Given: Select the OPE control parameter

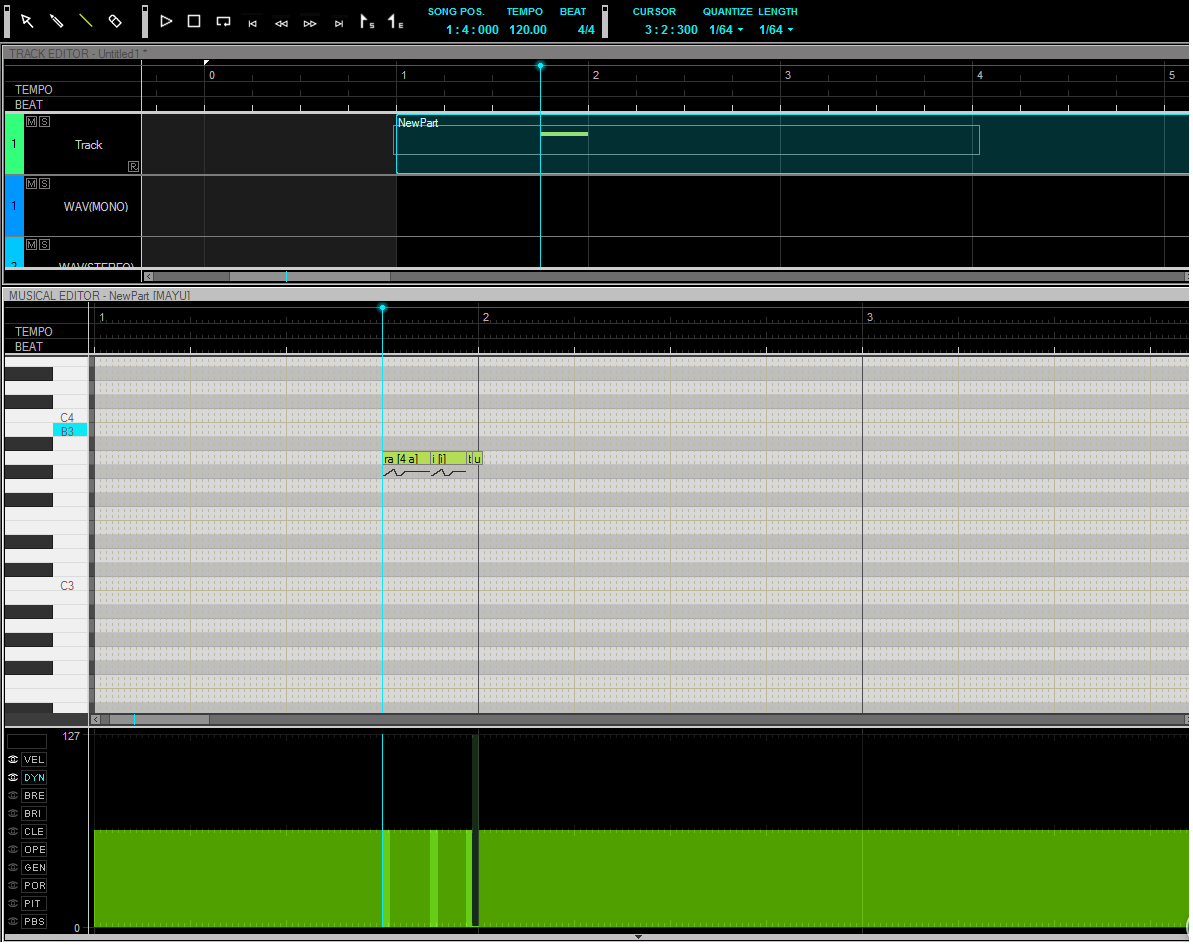Looking at the screenshot, I should pos(34,850).
